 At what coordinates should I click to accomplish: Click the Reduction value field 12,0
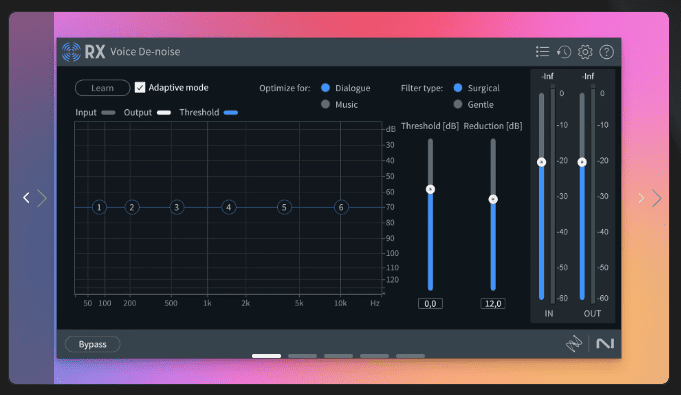pos(493,303)
